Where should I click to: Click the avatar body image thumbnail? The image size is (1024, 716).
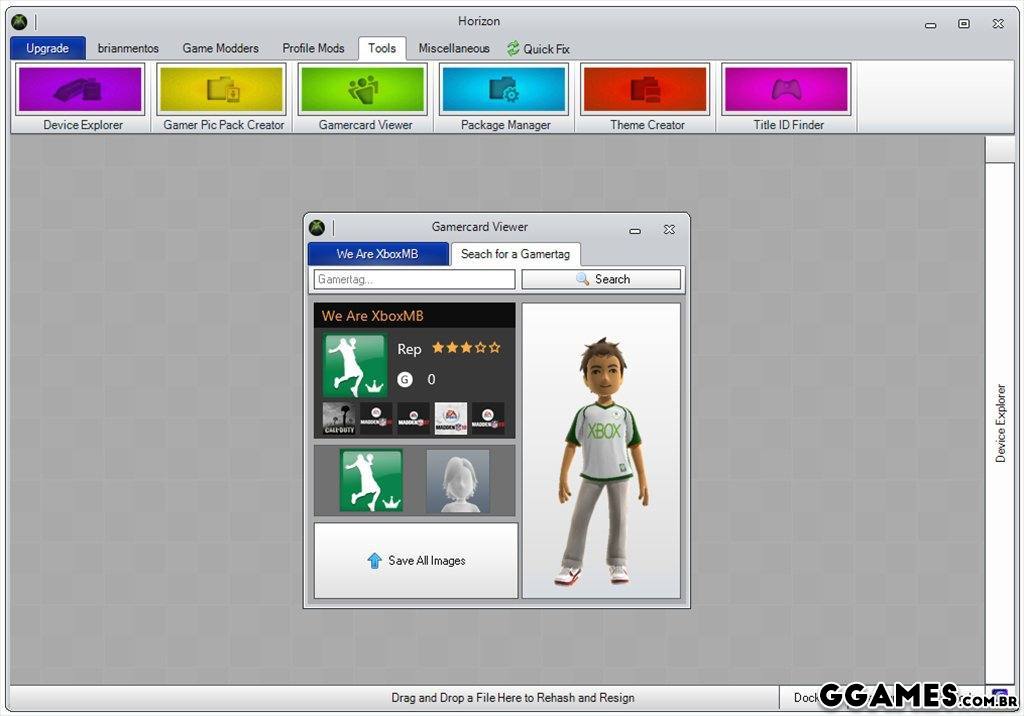(x=458, y=481)
